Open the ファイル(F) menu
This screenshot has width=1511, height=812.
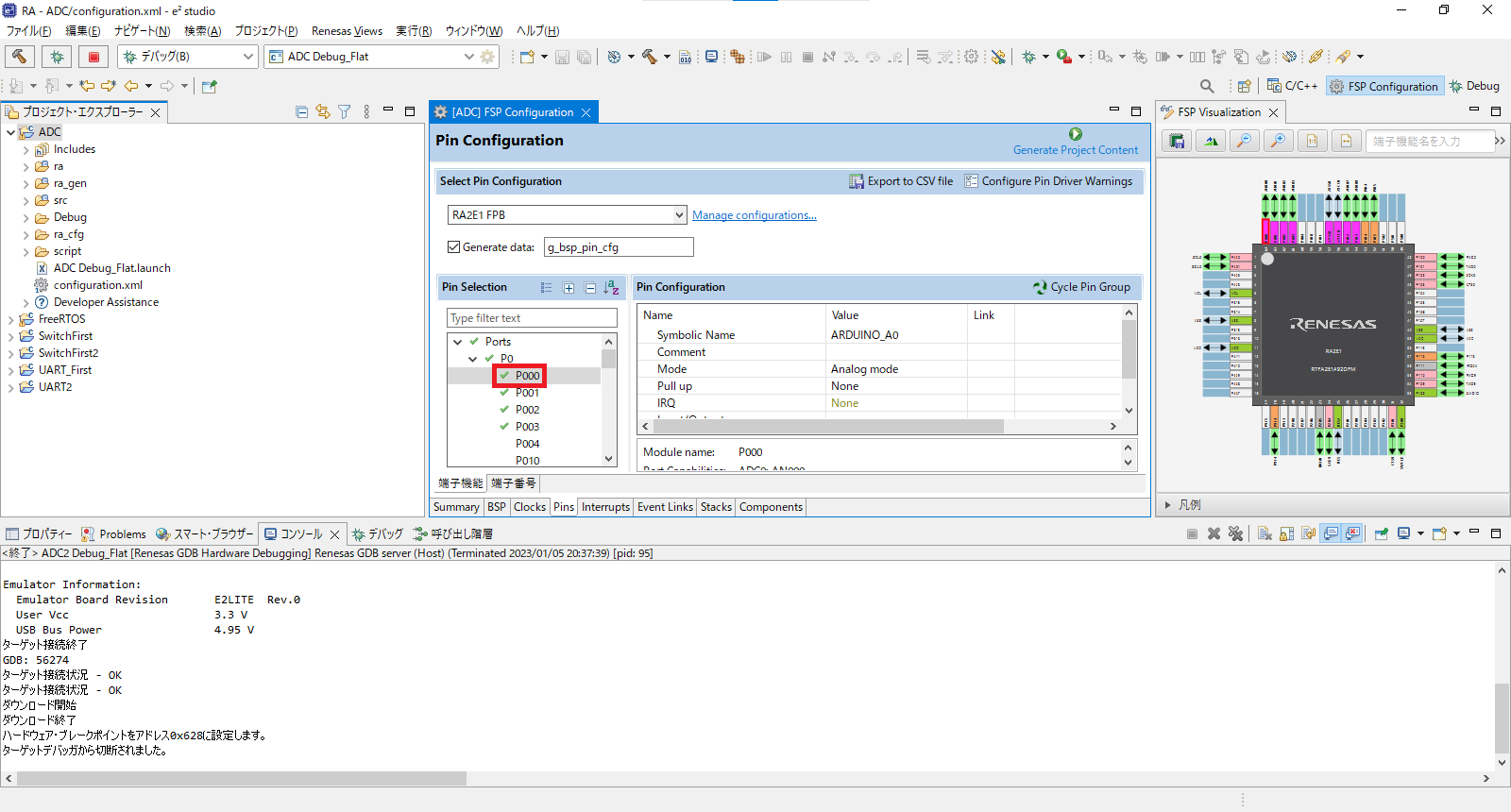pos(28,31)
